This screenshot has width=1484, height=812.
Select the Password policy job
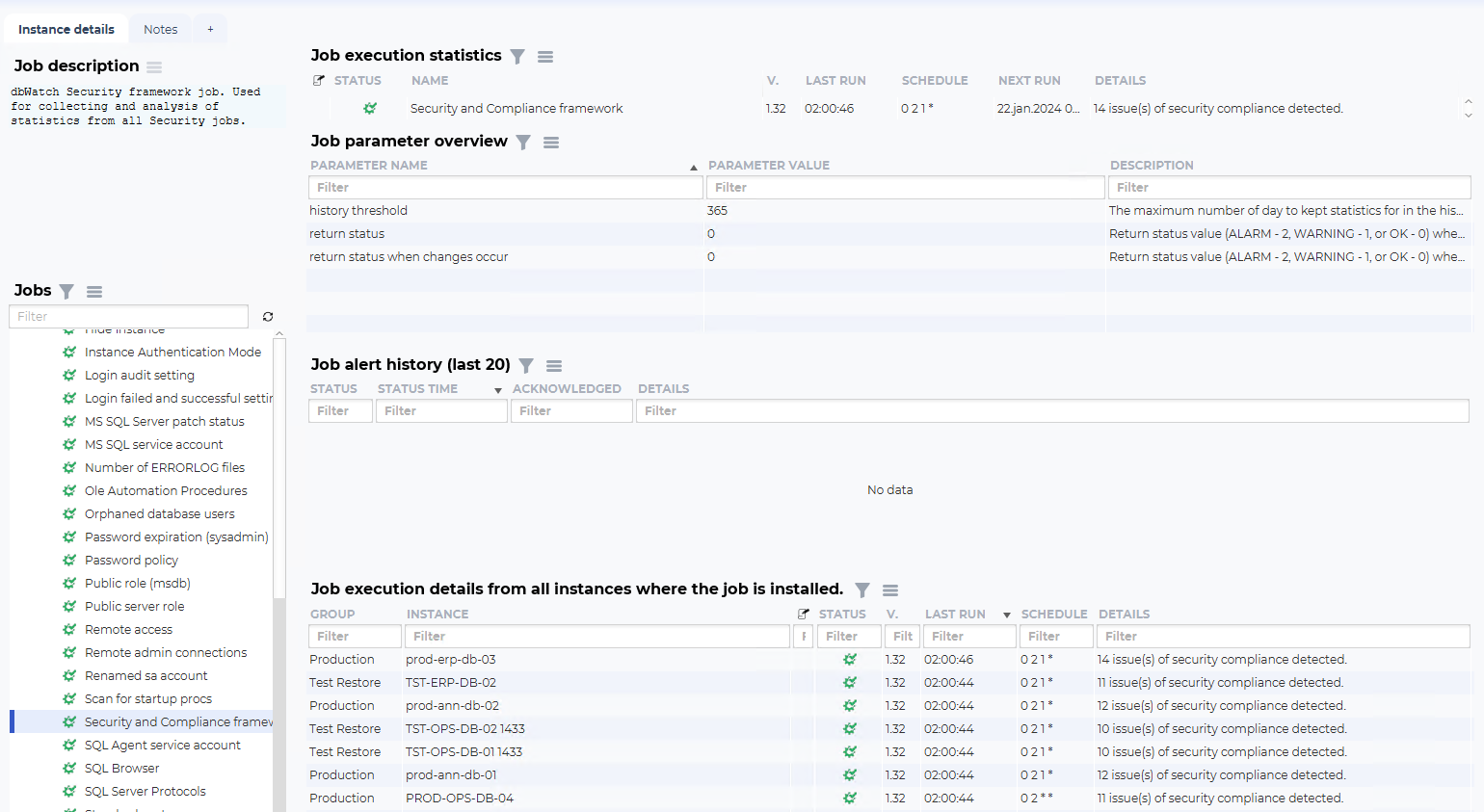(x=131, y=561)
